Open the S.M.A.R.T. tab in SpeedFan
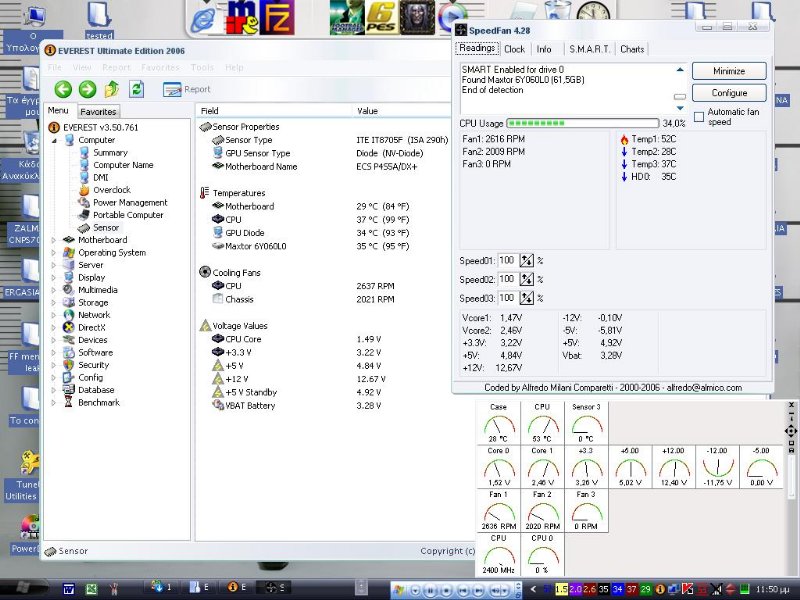 point(590,49)
